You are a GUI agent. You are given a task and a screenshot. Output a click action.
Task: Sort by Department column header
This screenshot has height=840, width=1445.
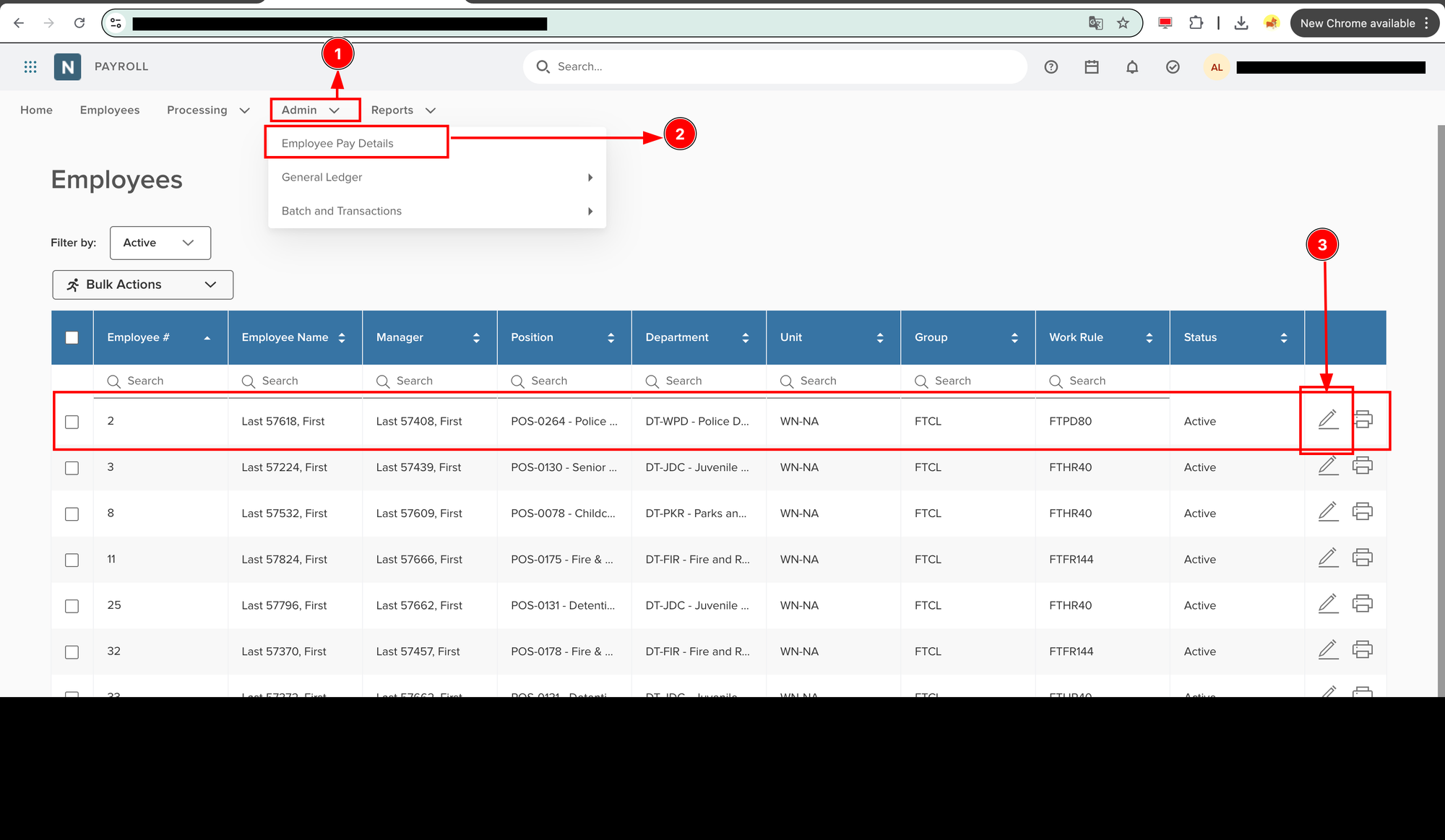tap(698, 337)
